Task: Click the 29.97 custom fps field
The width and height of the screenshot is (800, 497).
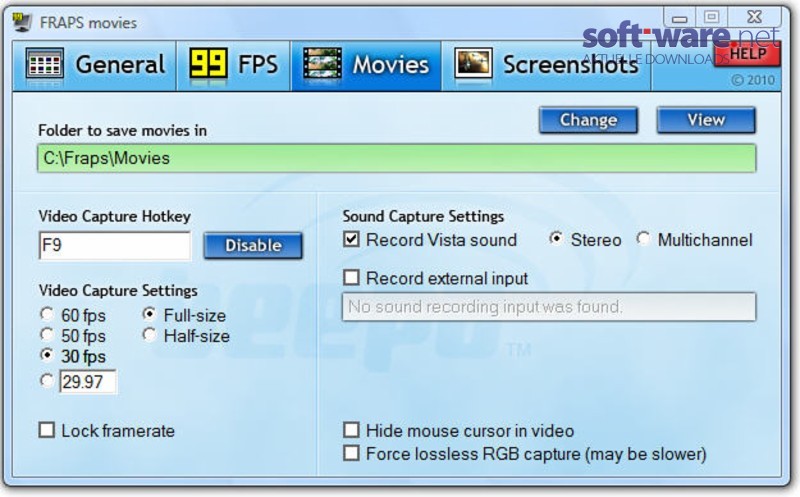Action: coord(88,382)
